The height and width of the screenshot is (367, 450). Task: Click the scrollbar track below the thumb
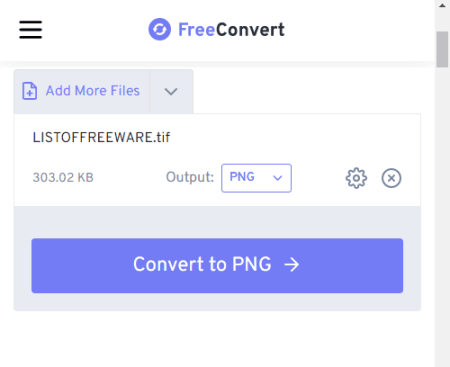pyautogui.click(x=442, y=217)
